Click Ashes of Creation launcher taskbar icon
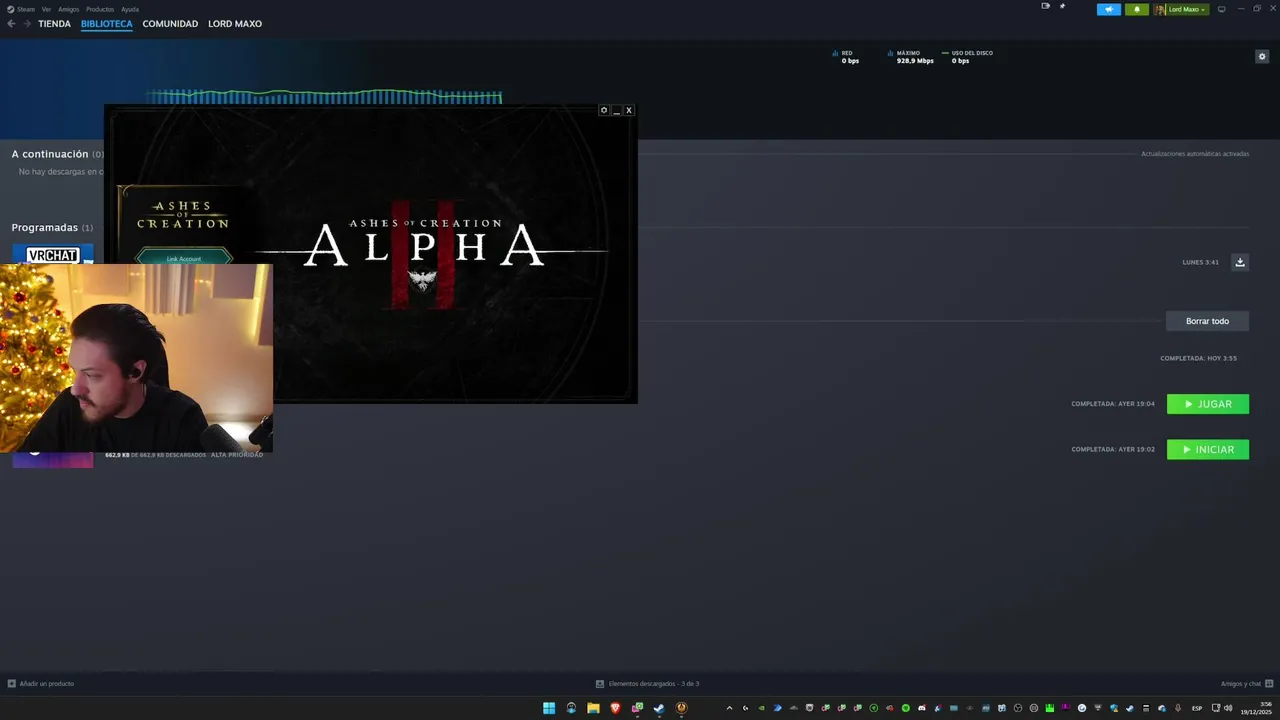 pos(681,708)
